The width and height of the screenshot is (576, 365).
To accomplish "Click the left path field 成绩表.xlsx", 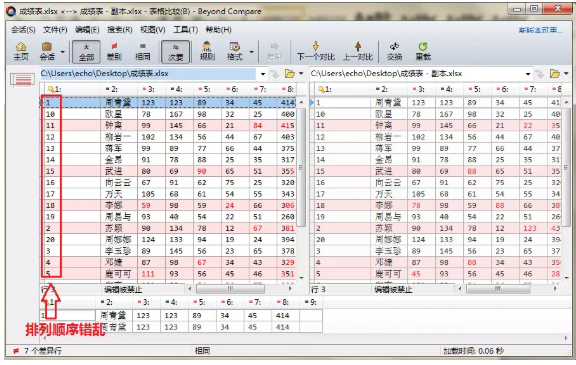I will 148,74.
